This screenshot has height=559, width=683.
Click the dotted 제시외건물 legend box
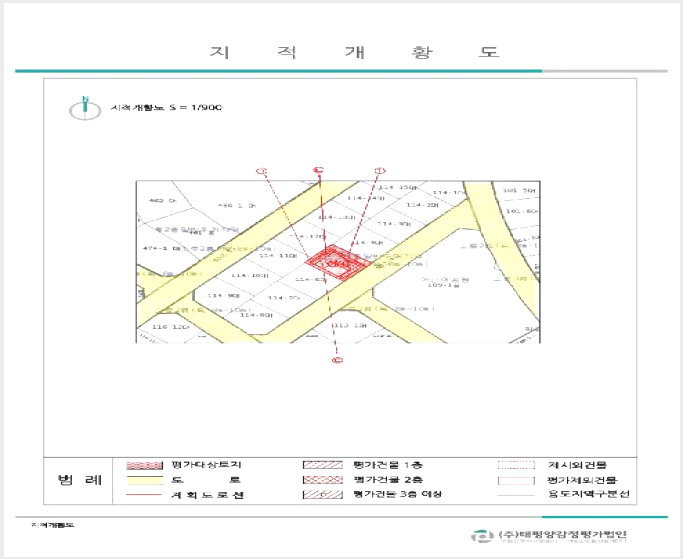coord(516,465)
